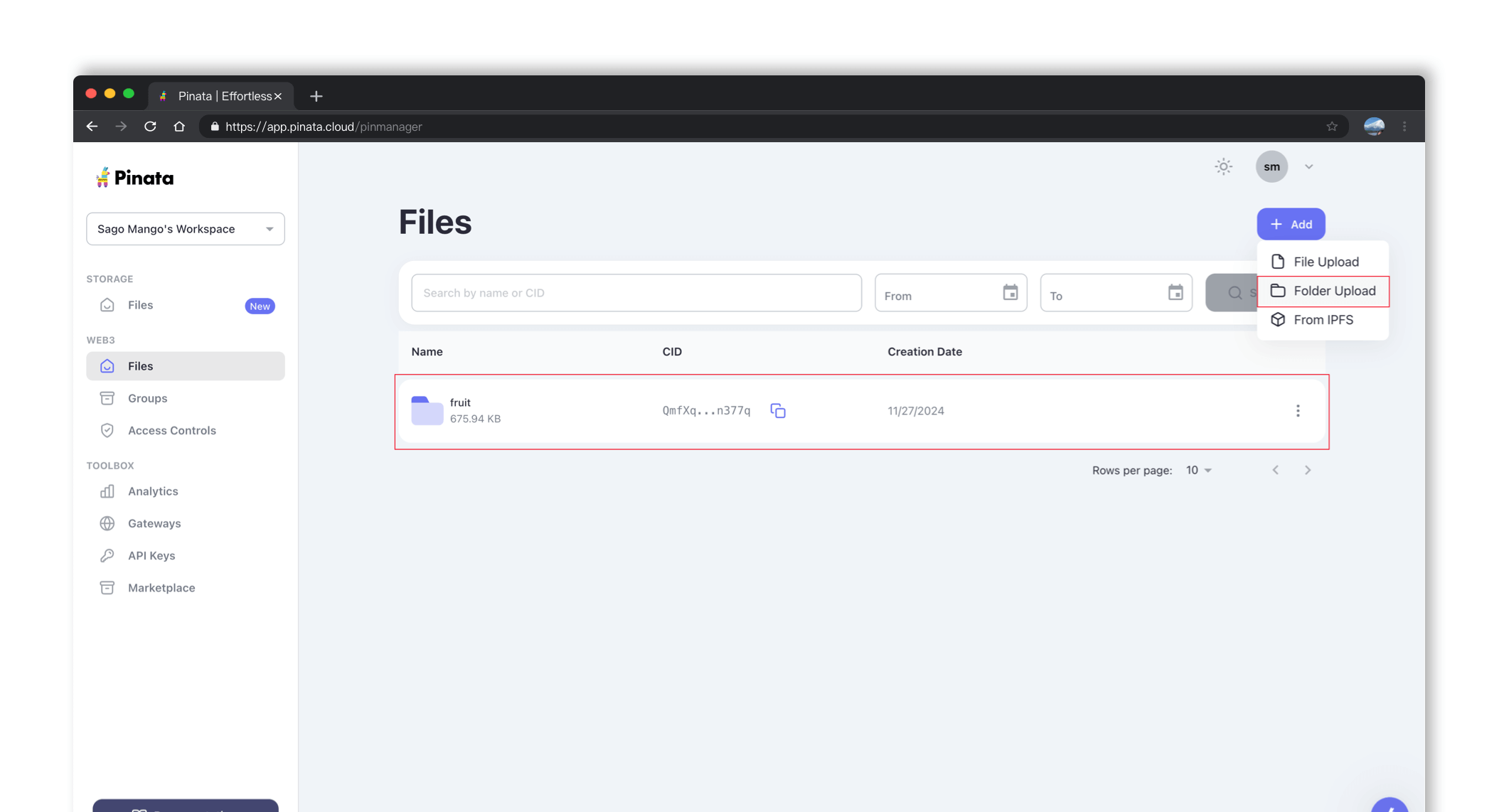
Task: Reload the browser page
Action: pos(150,127)
